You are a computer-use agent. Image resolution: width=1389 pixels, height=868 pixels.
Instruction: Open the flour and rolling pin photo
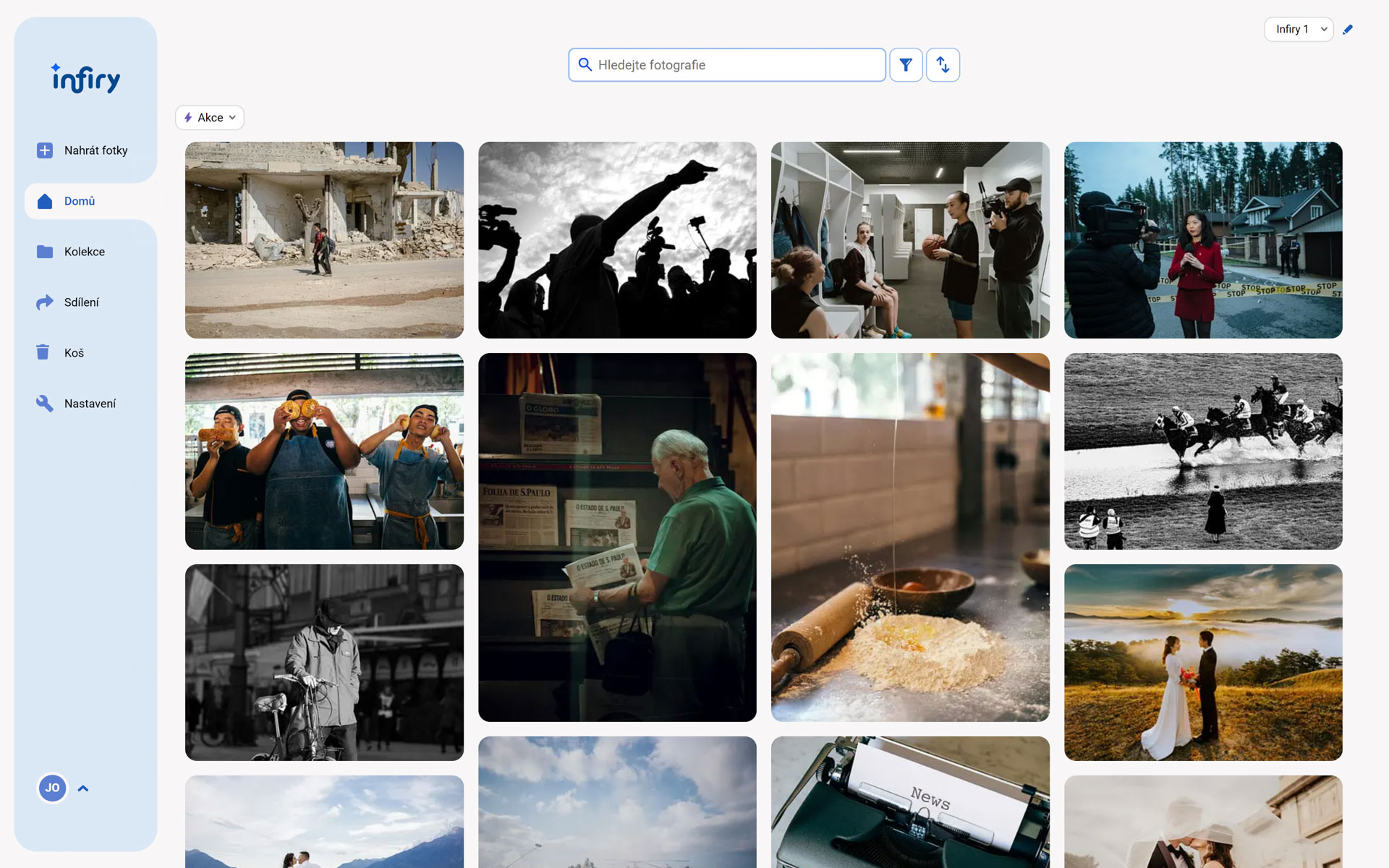tap(910, 537)
